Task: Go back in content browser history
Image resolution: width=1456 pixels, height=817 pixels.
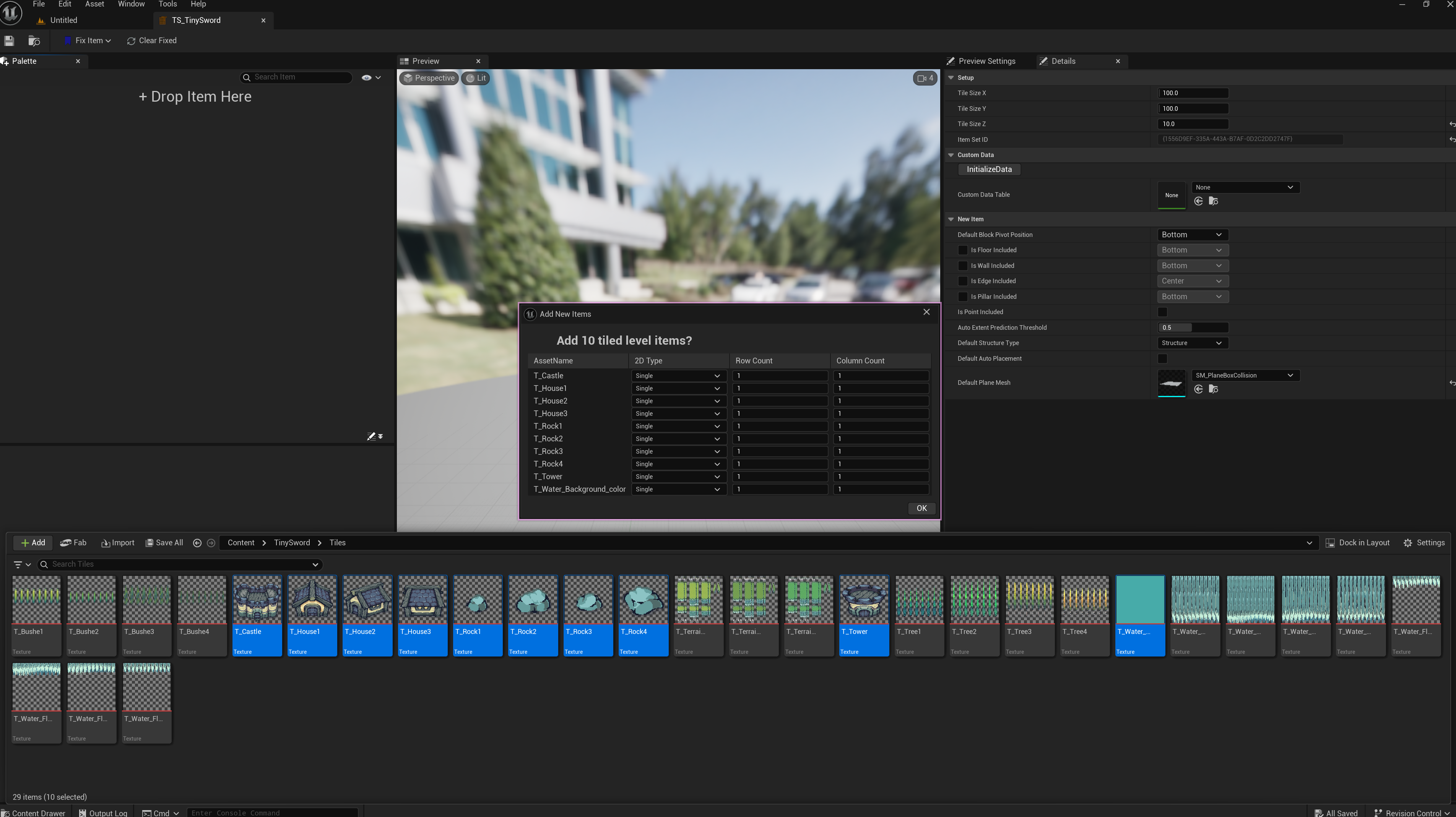Action: (x=197, y=543)
